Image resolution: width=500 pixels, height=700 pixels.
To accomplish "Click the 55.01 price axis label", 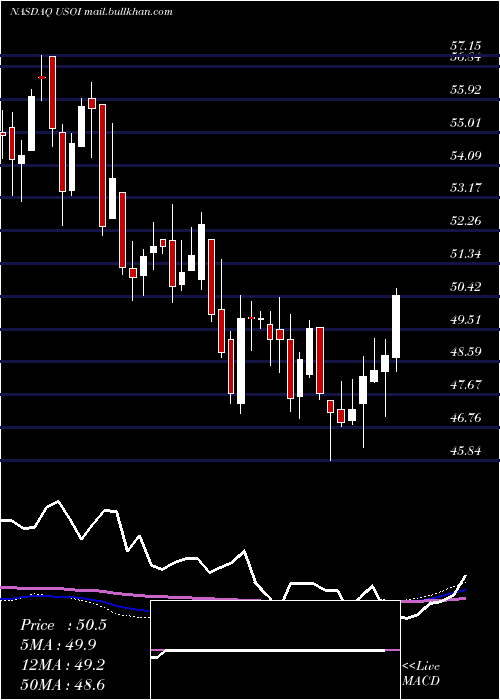I will 466,122.
